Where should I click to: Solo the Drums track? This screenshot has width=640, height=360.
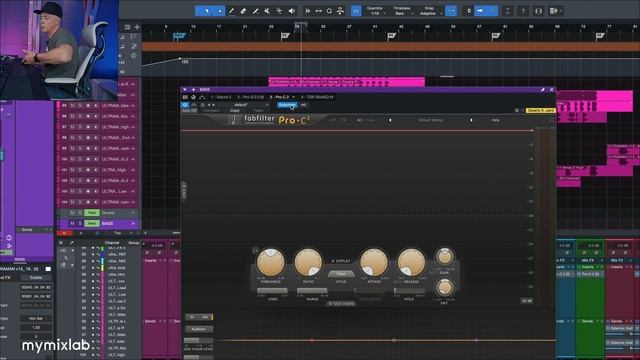[80, 213]
